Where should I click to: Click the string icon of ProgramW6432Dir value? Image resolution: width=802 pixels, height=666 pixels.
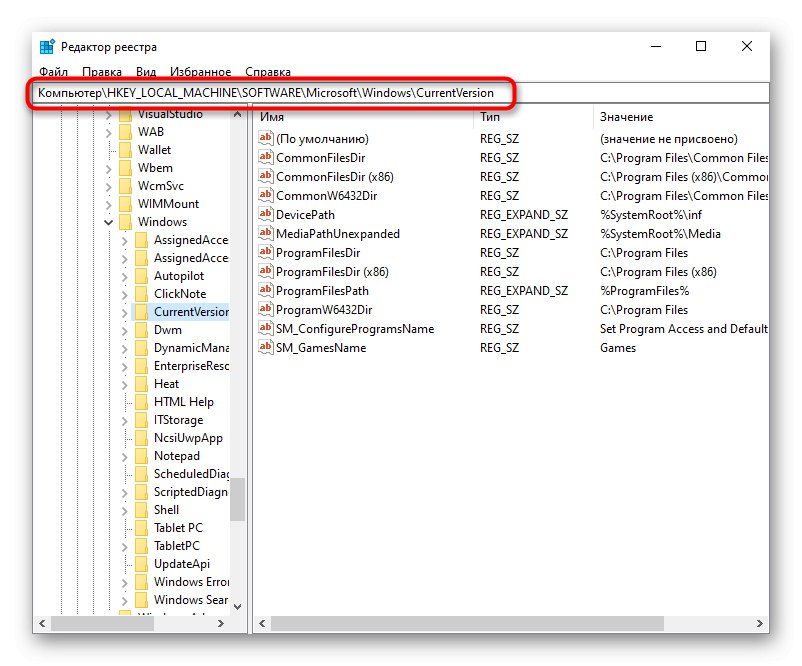click(265, 308)
